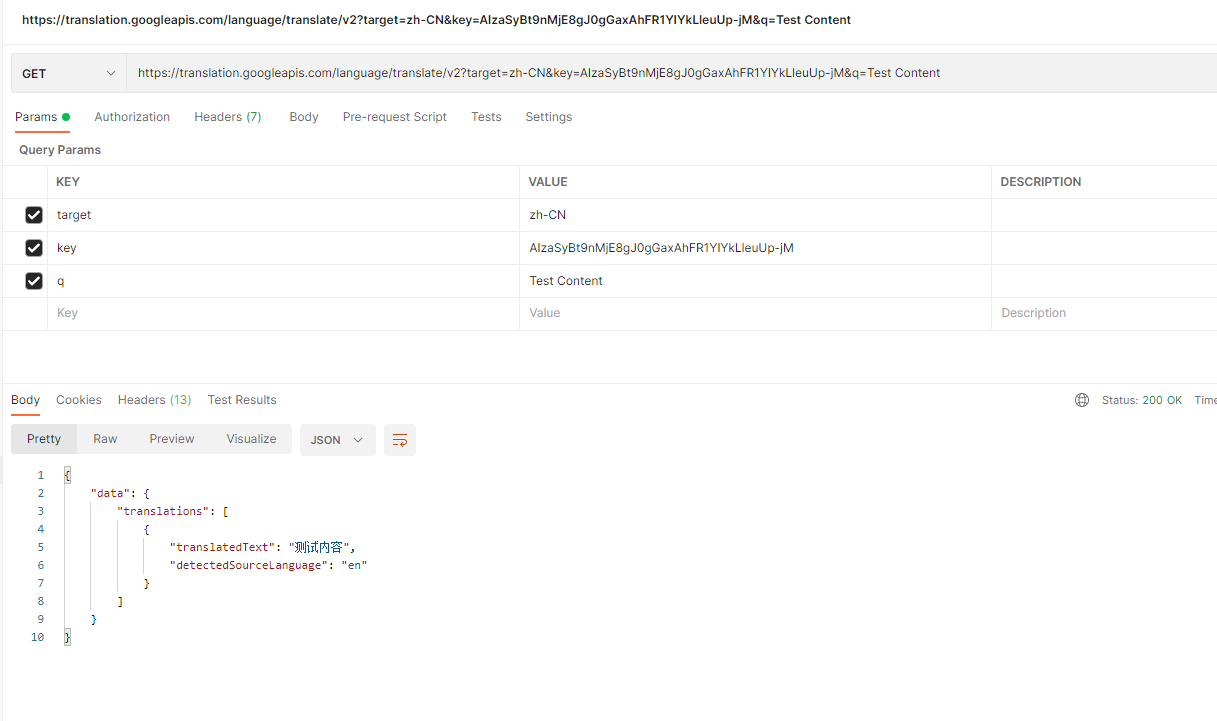This screenshot has height=721, width=1217.
Task: Toggle the q parameter checkbox
Action: [x=34, y=281]
